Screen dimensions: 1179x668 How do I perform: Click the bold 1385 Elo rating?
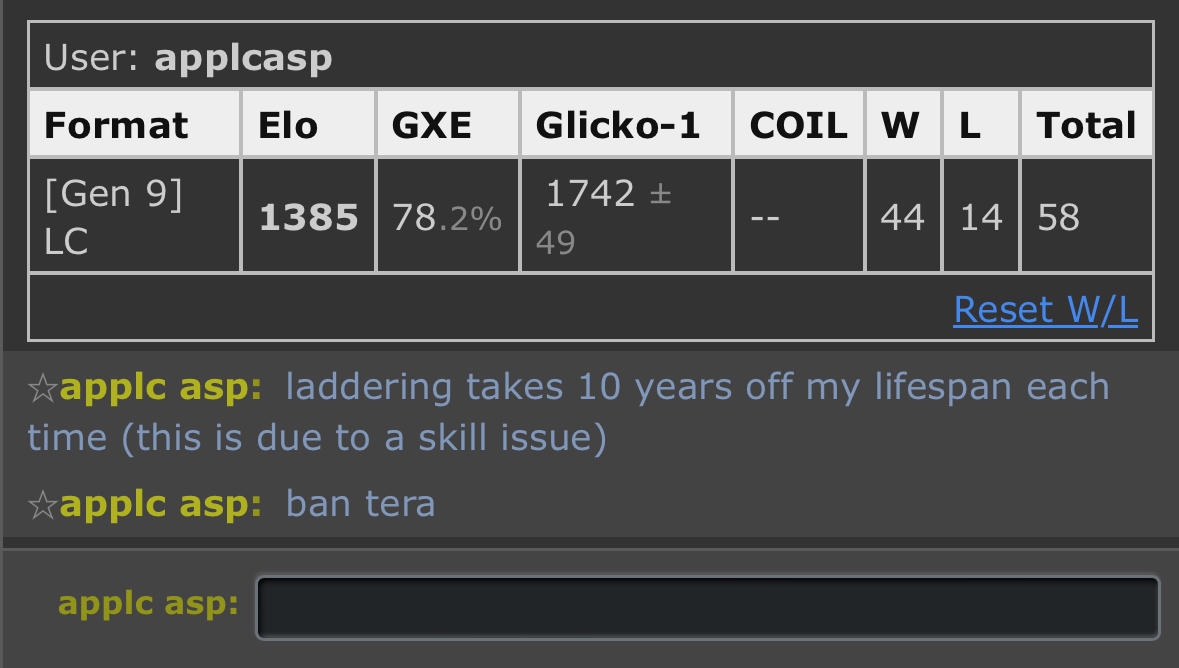pyautogui.click(x=308, y=217)
